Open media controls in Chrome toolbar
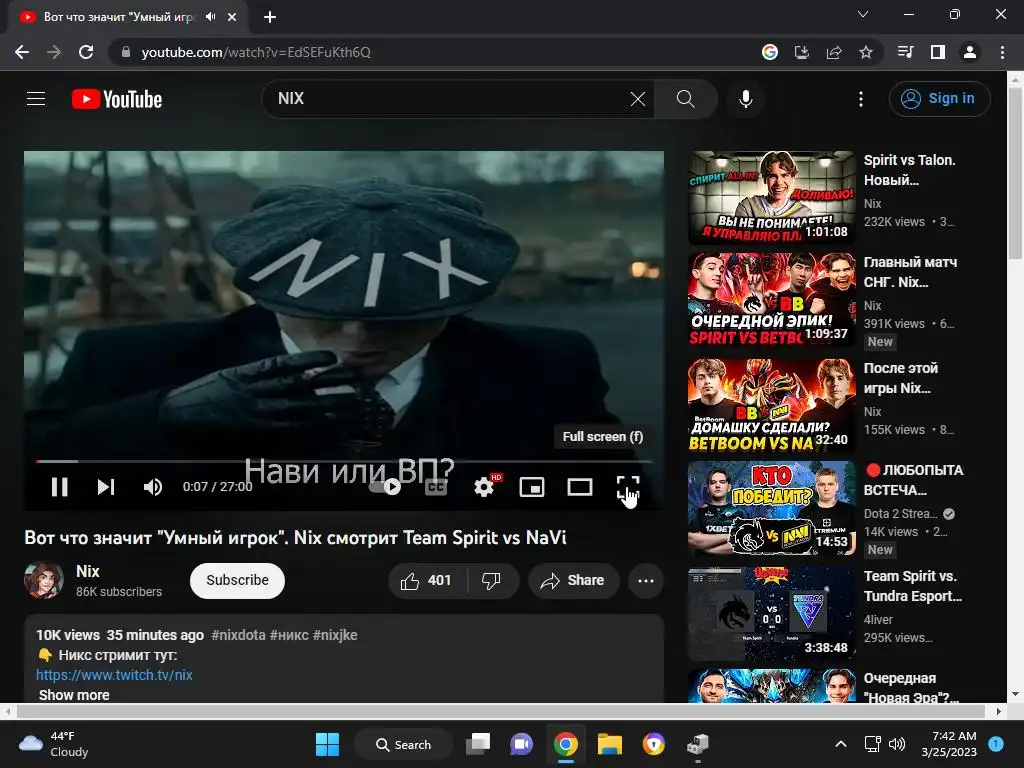The width and height of the screenshot is (1024, 768). point(906,52)
